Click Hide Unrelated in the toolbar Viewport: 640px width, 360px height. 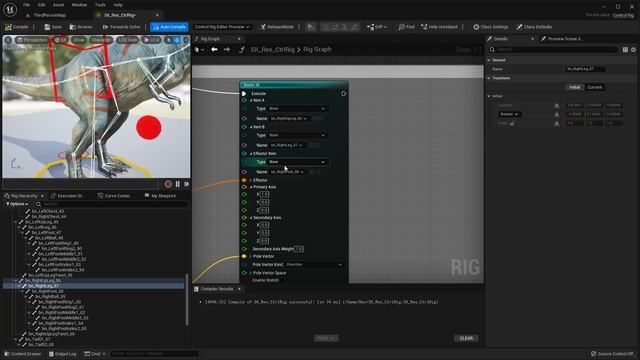(x=439, y=27)
